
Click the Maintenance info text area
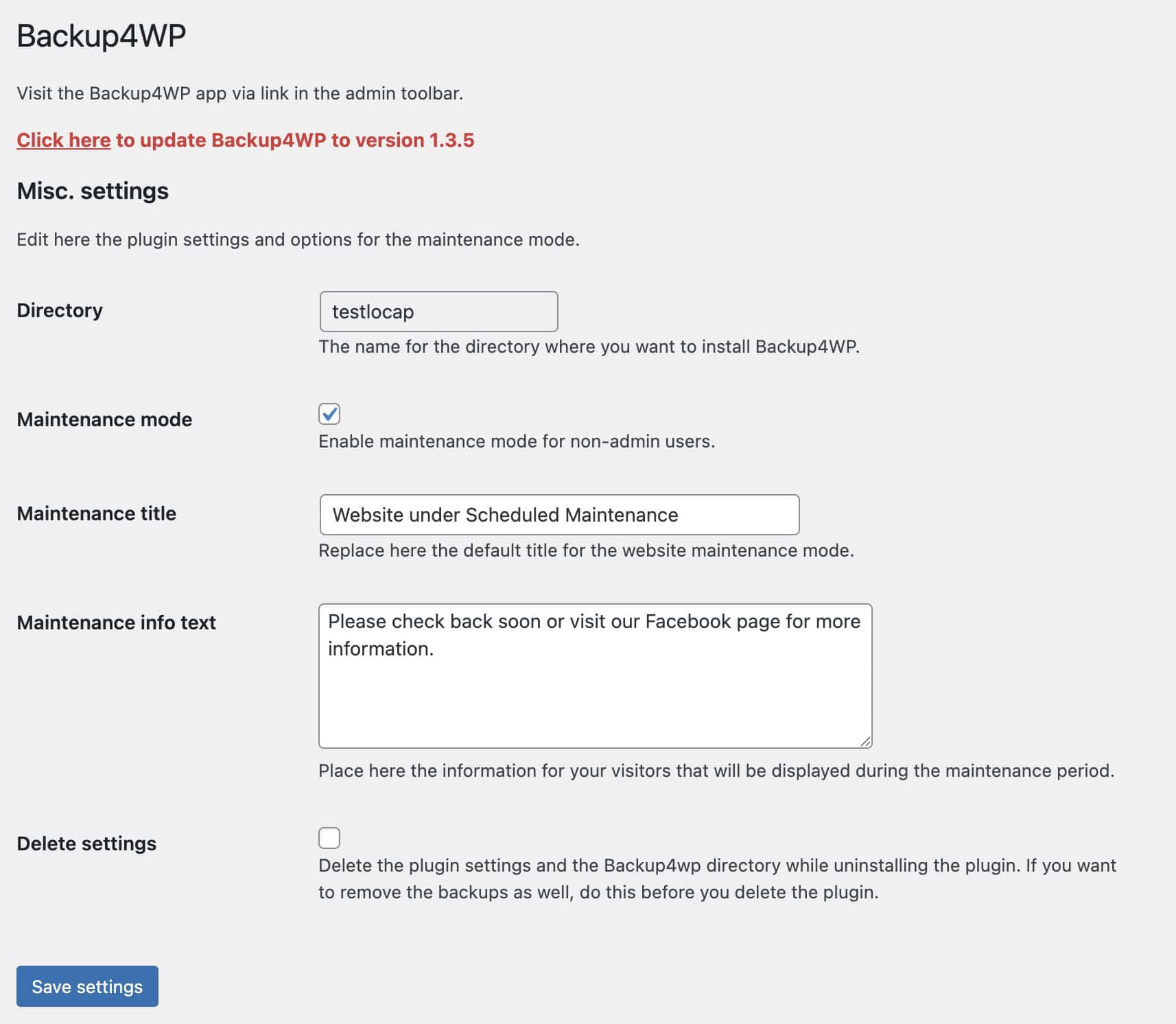pyautogui.click(x=594, y=673)
